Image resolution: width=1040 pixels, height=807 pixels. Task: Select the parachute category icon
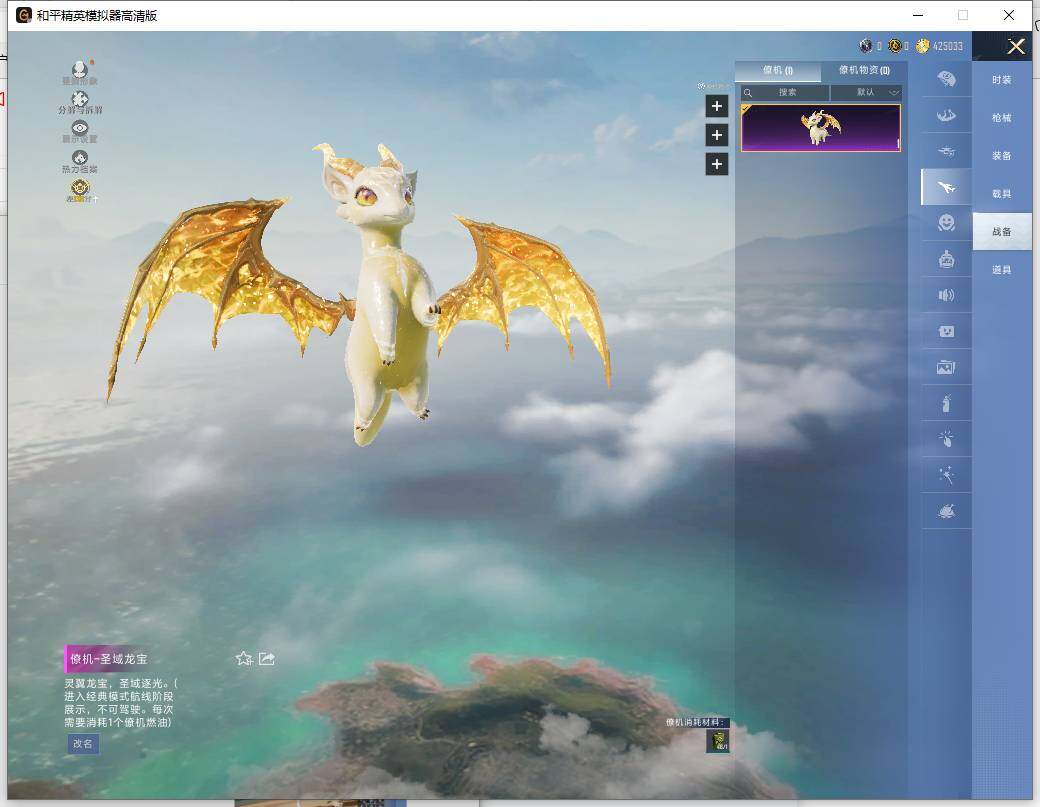946,79
